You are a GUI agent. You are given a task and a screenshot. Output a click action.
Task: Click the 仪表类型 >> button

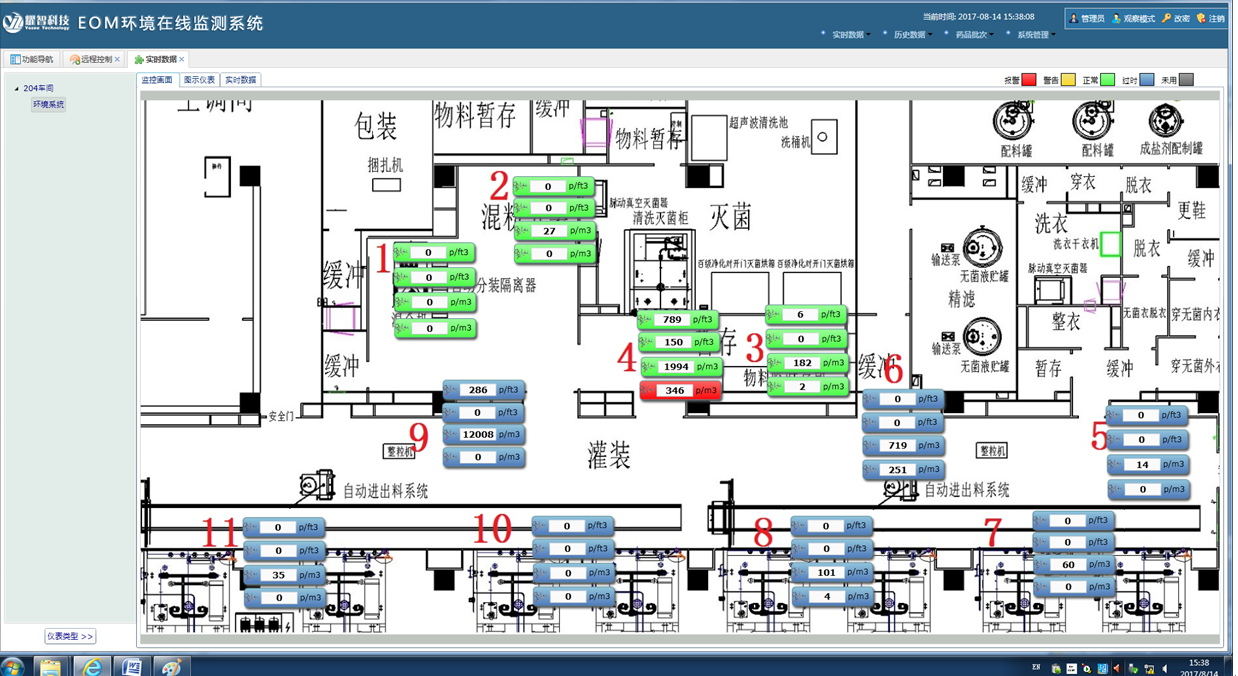69,636
